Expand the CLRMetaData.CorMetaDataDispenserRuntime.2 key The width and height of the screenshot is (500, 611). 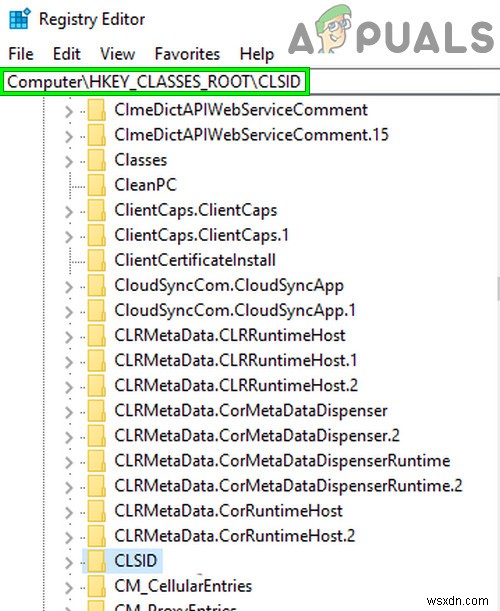tap(69, 487)
